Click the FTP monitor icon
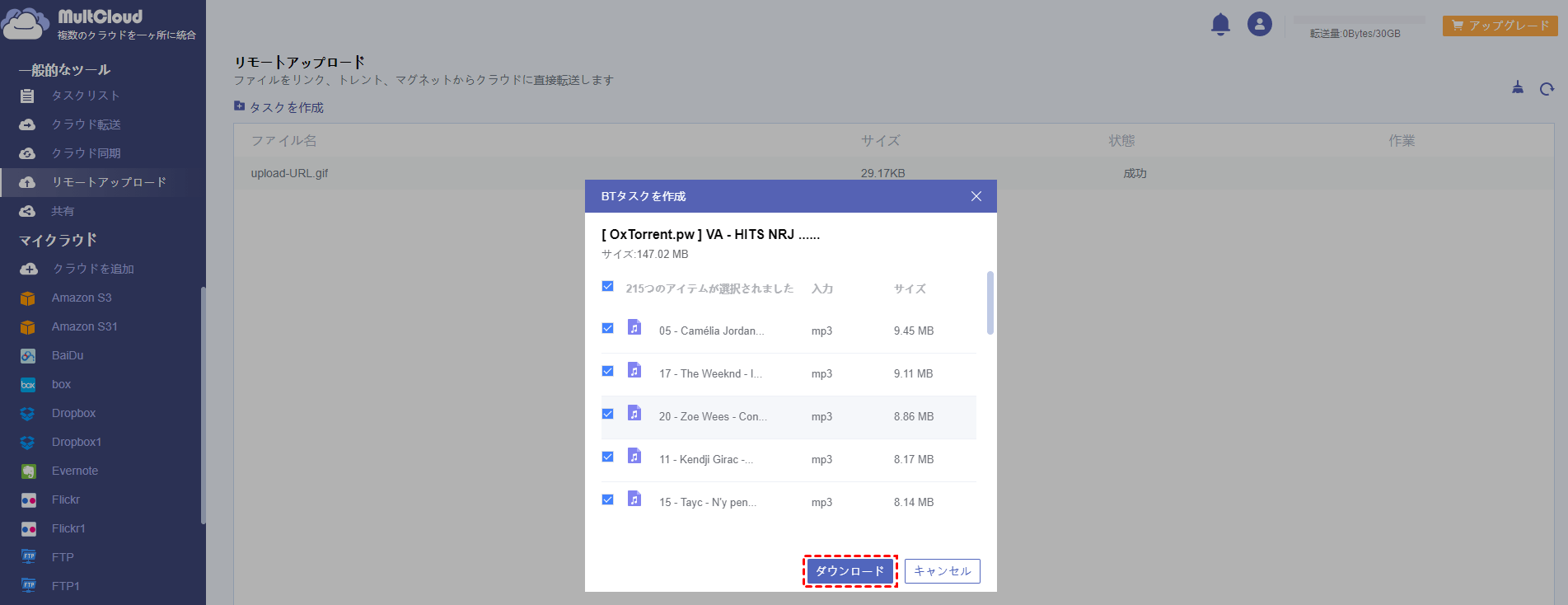The width and height of the screenshot is (1568, 605). 29,557
